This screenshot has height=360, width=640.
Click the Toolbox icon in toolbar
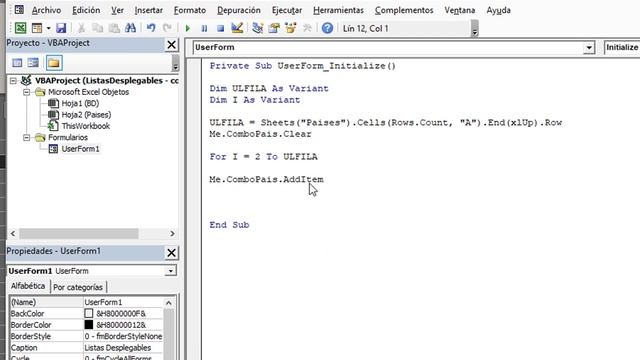[x=307, y=28]
